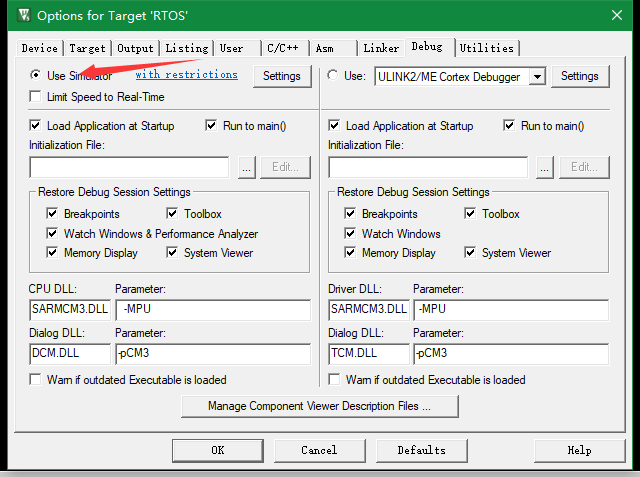
Task: Open the Utilities tab
Action: click(x=487, y=48)
